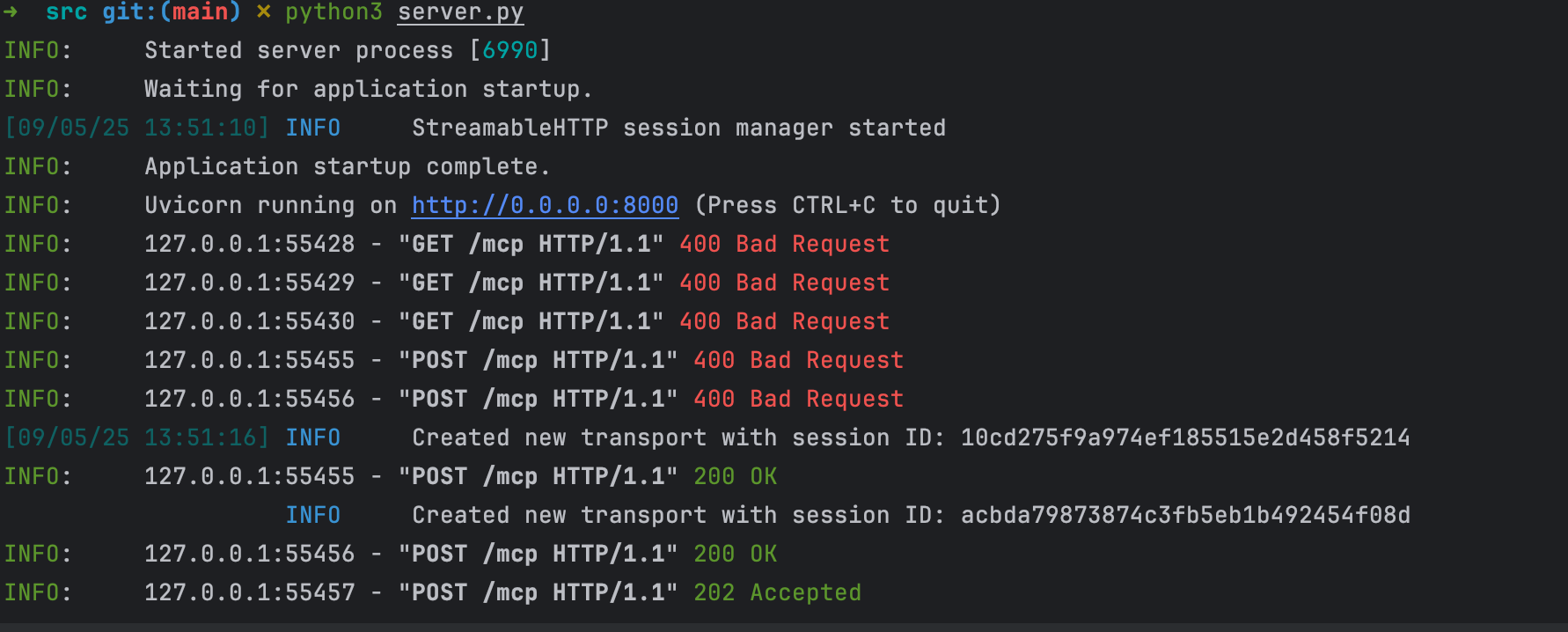Click the process ID 6990
This screenshot has height=632, width=1568.
point(510,50)
